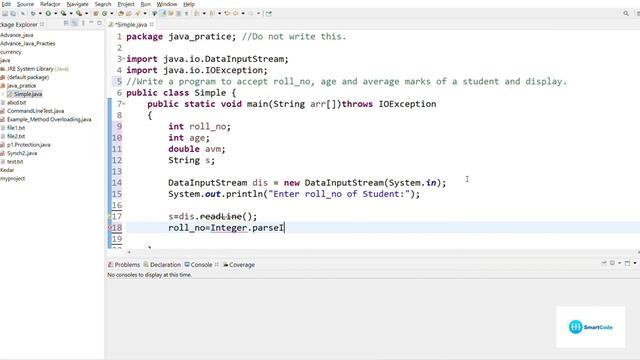This screenshot has height=360, width=640.
Task: Click the green Debug bug icon
Action: click(x=33, y=13)
